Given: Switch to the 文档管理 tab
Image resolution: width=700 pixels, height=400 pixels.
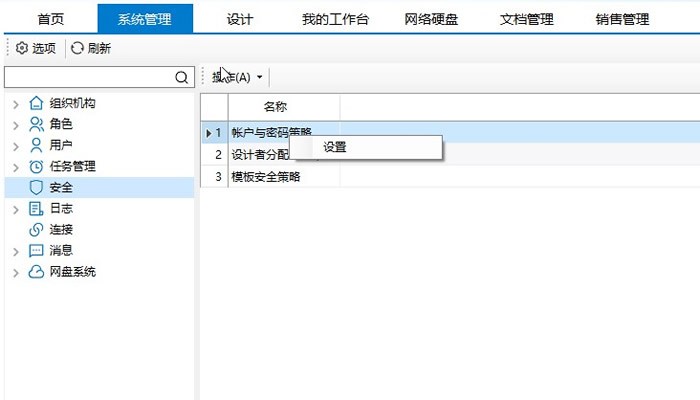Looking at the screenshot, I should point(526,19).
